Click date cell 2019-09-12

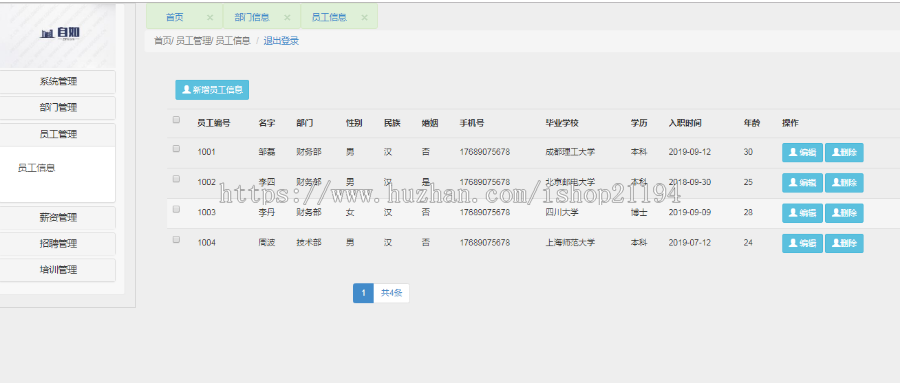pos(690,152)
